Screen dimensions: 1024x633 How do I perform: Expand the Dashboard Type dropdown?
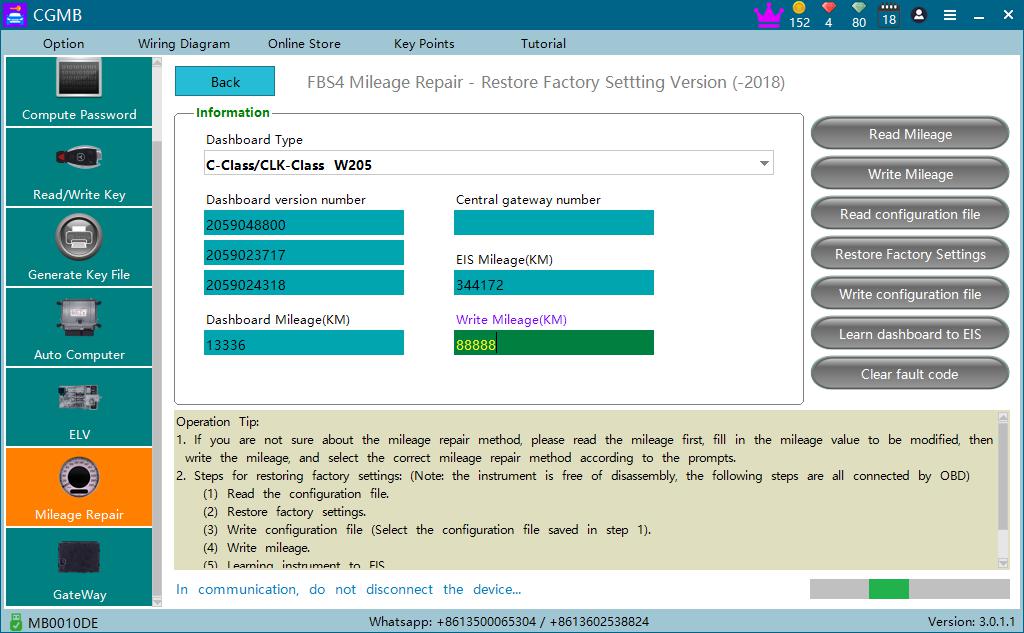coord(764,164)
